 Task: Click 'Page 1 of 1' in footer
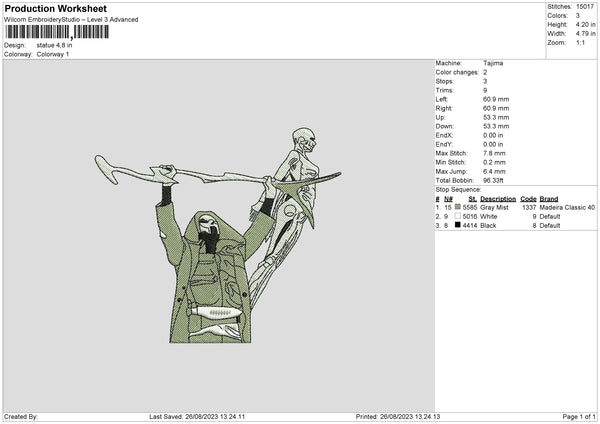[579, 417]
